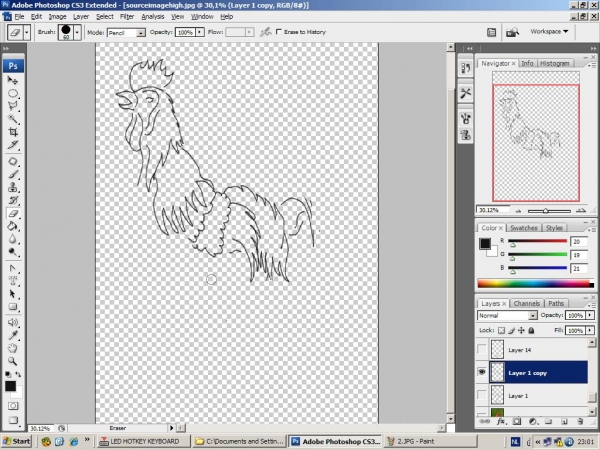Swap foreground and background colors
This screenshot has height=450, width=600.
pos(18,375)
